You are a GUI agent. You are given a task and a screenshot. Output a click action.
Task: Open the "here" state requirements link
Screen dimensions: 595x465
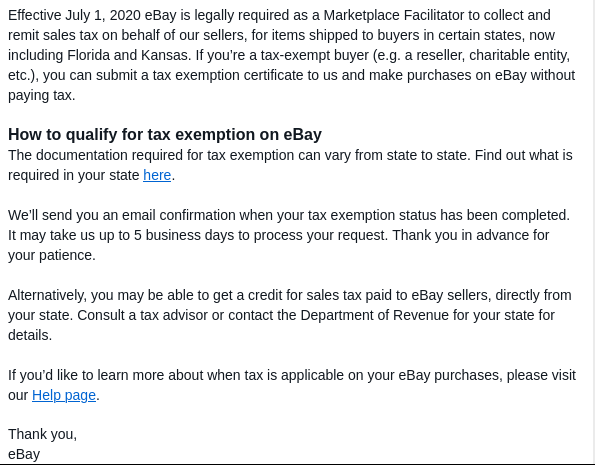pos(157,175)
